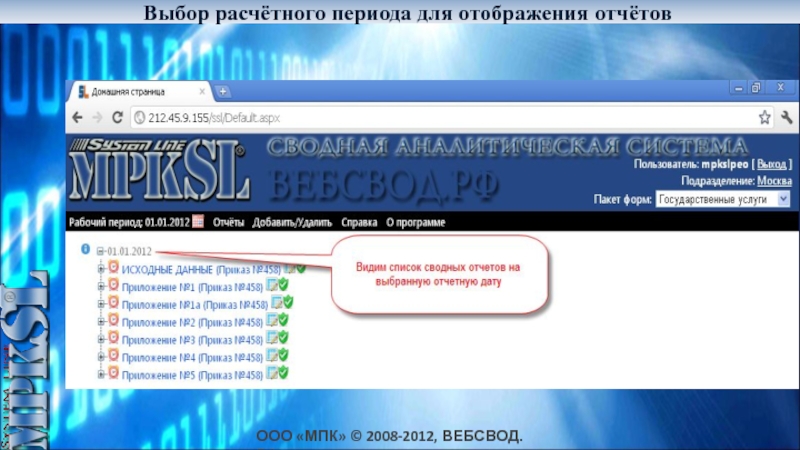
Task: Expand the Приложение №2 node
Action: pyautogui.click(x=101, y=322)
